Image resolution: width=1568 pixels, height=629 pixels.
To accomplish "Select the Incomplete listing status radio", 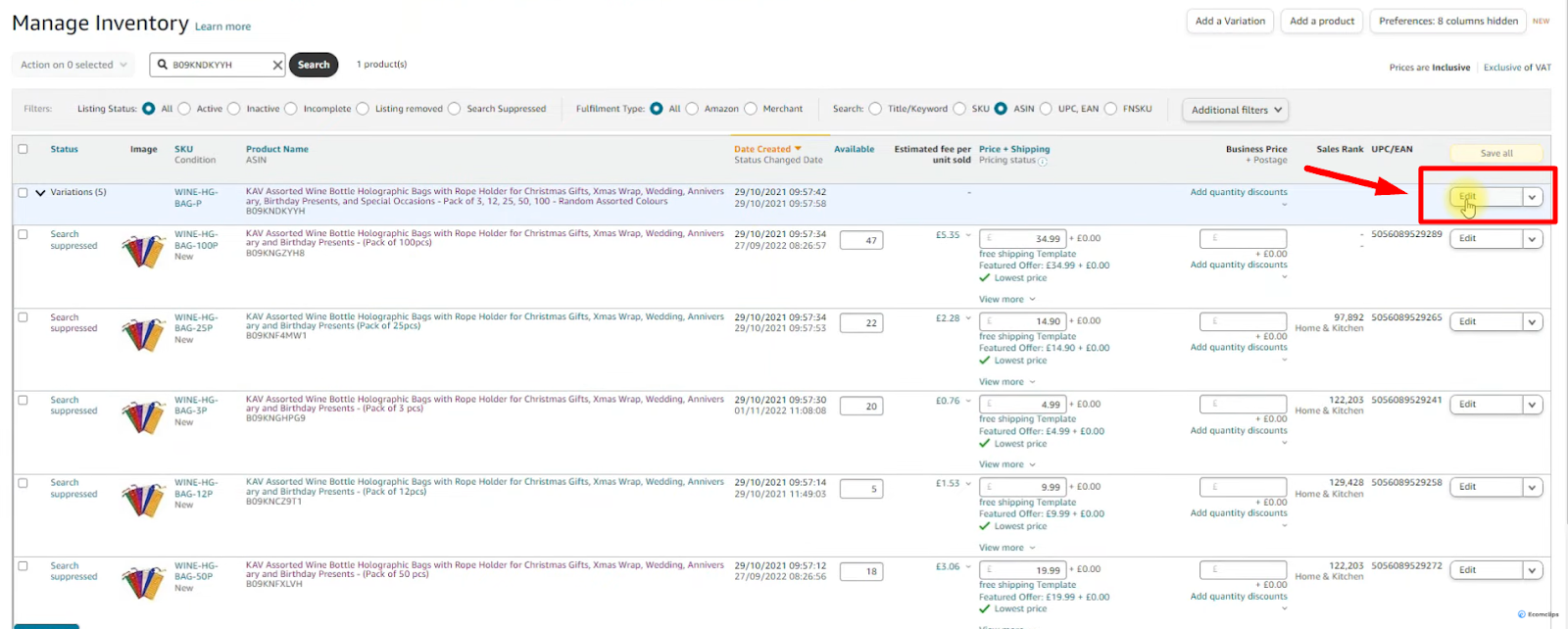I will pos(291,109).
